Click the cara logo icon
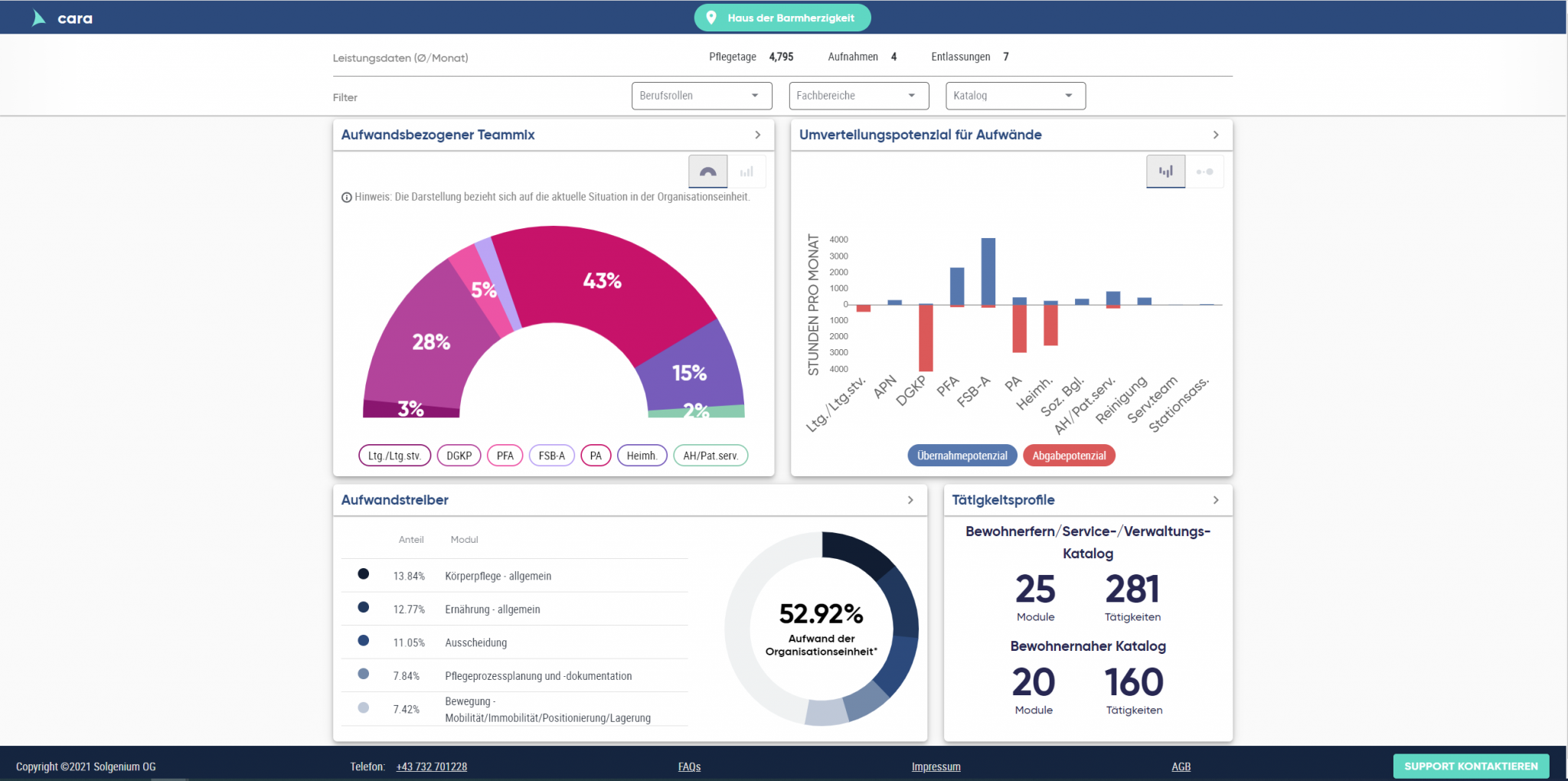 39,18
